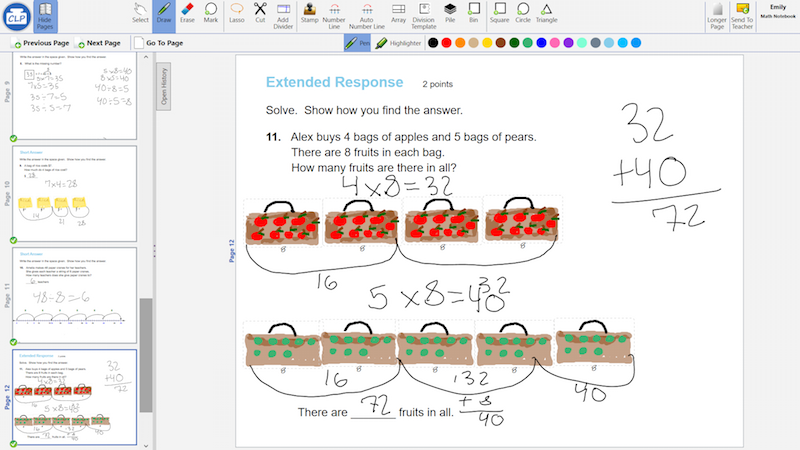Insert a Square shape
Viewport: 800px width, 450px height.
point(499,13)
